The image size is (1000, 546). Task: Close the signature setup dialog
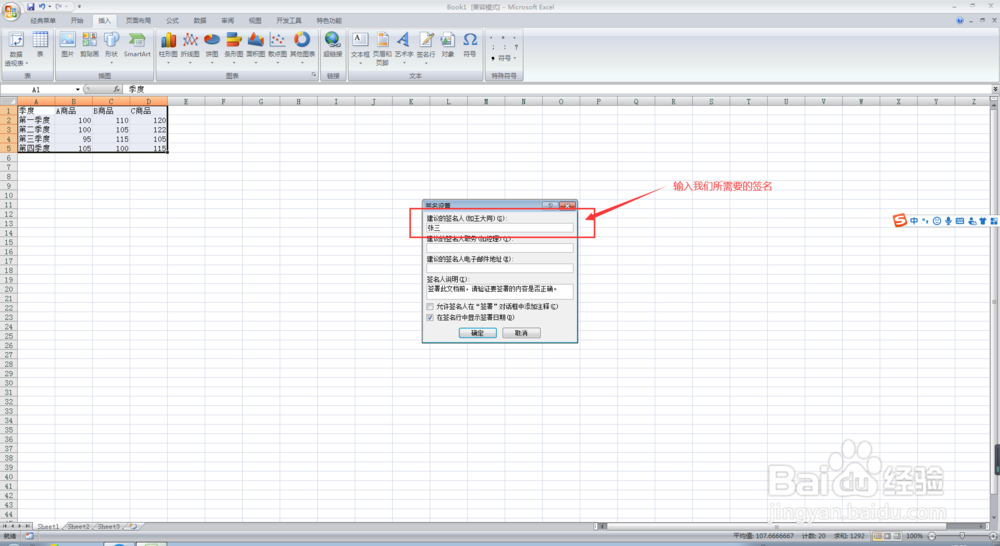pos(567,205)
